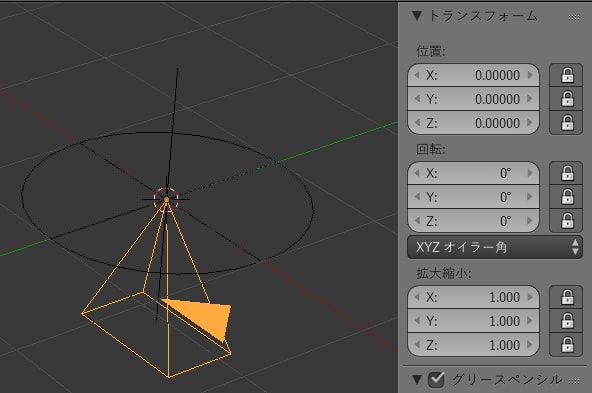Click the location Y value field
This screenshot has width=592, height=393.
pyautogui.click(x=473, y=99)
